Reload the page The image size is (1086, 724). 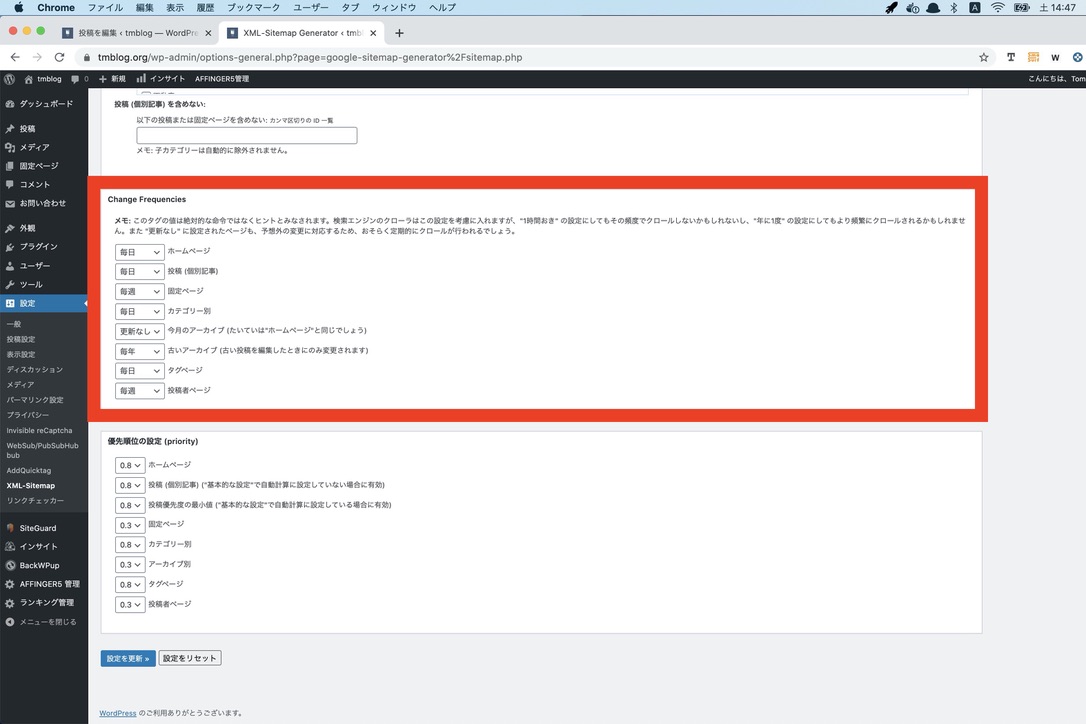60,58
